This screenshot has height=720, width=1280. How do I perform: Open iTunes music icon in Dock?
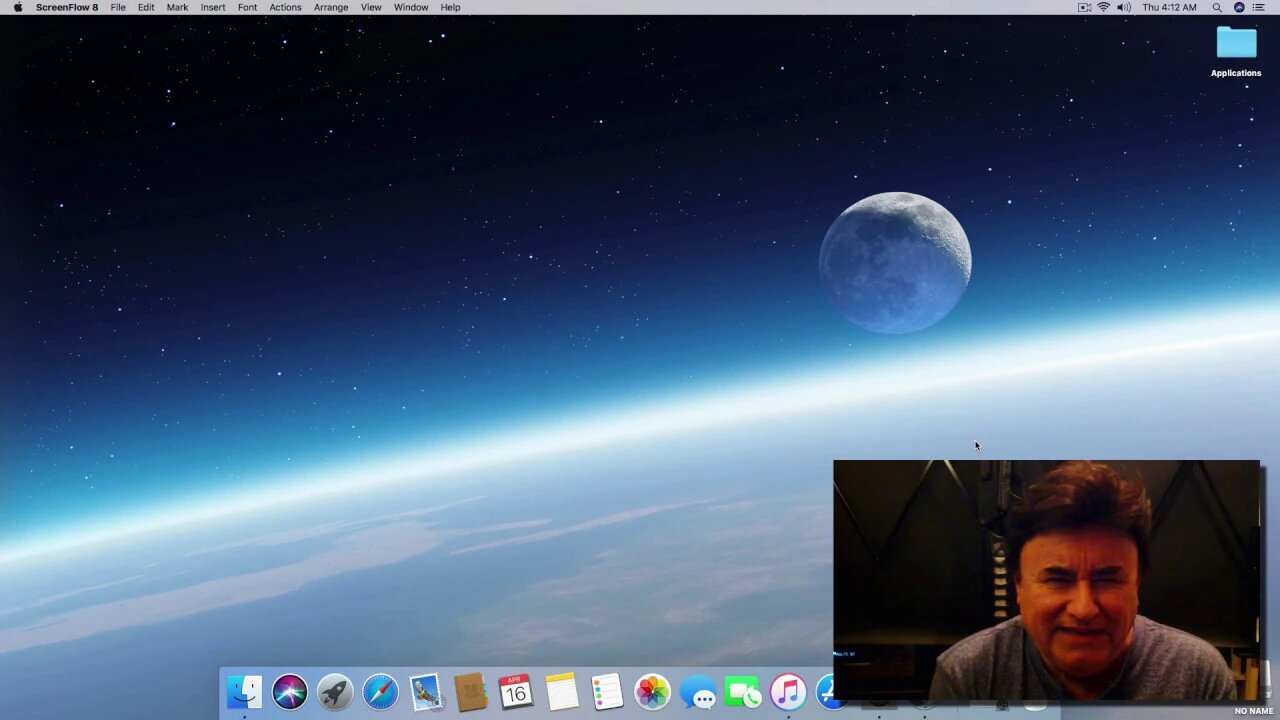pyautogui.click(x=788, y=692)
